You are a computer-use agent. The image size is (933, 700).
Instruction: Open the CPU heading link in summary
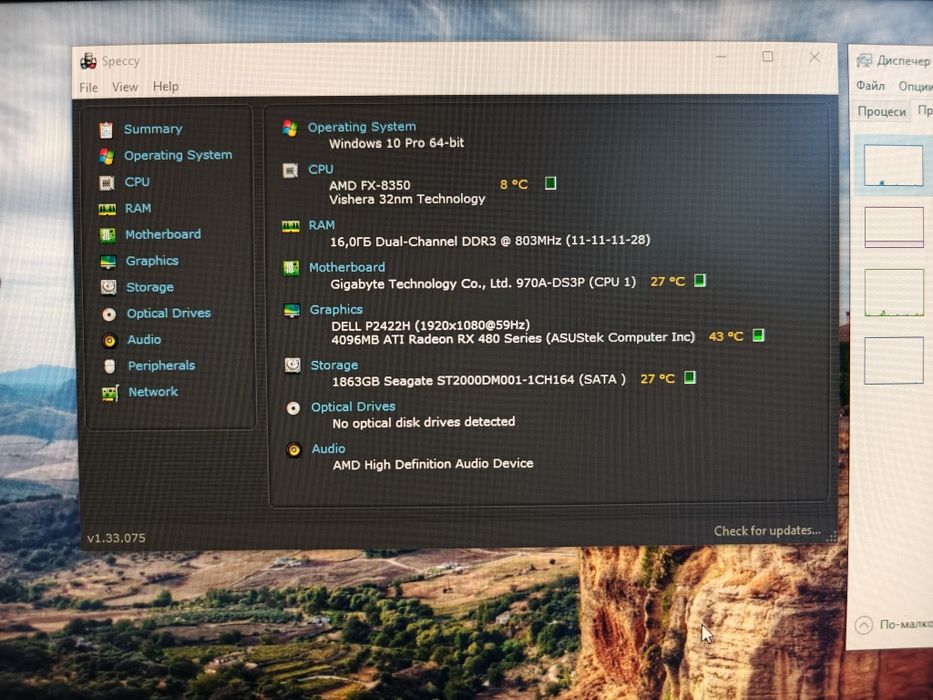[x=321, y=170]
